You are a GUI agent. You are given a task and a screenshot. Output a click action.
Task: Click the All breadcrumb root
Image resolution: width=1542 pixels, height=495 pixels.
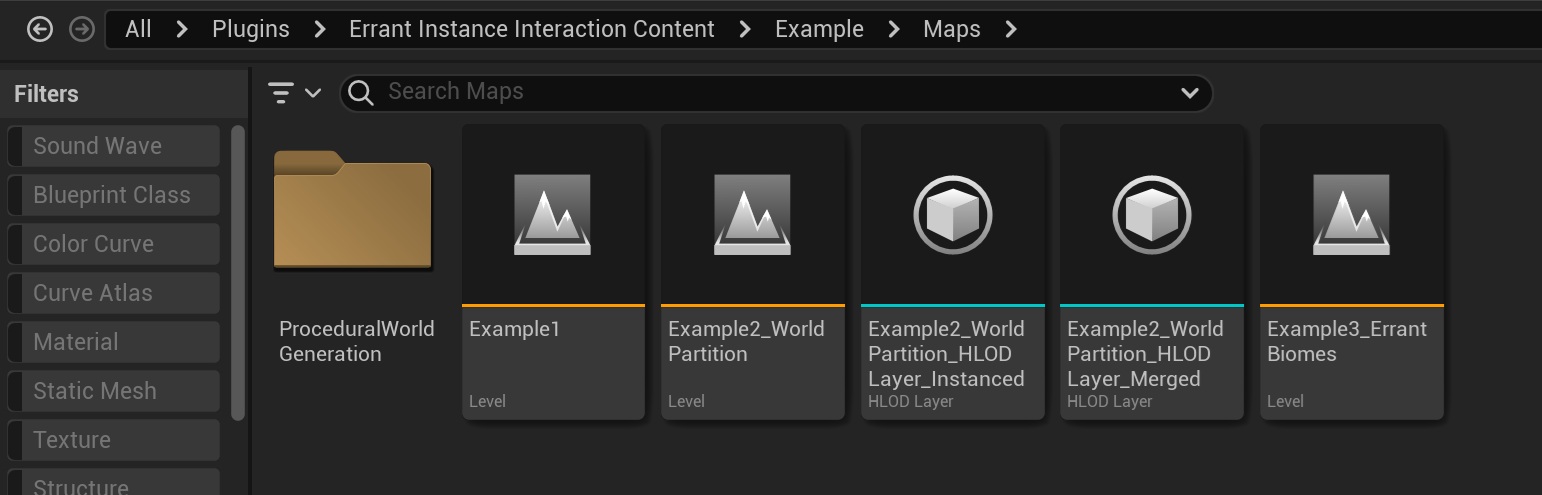pos(138,29)
